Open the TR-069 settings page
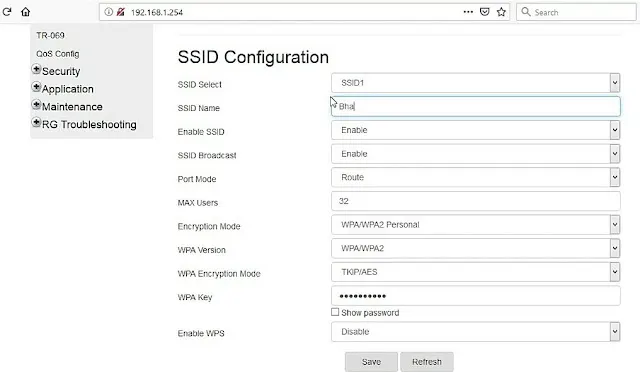Image resolution: width=640 pixels, height=372 pixels. click(x=50, y=36)
